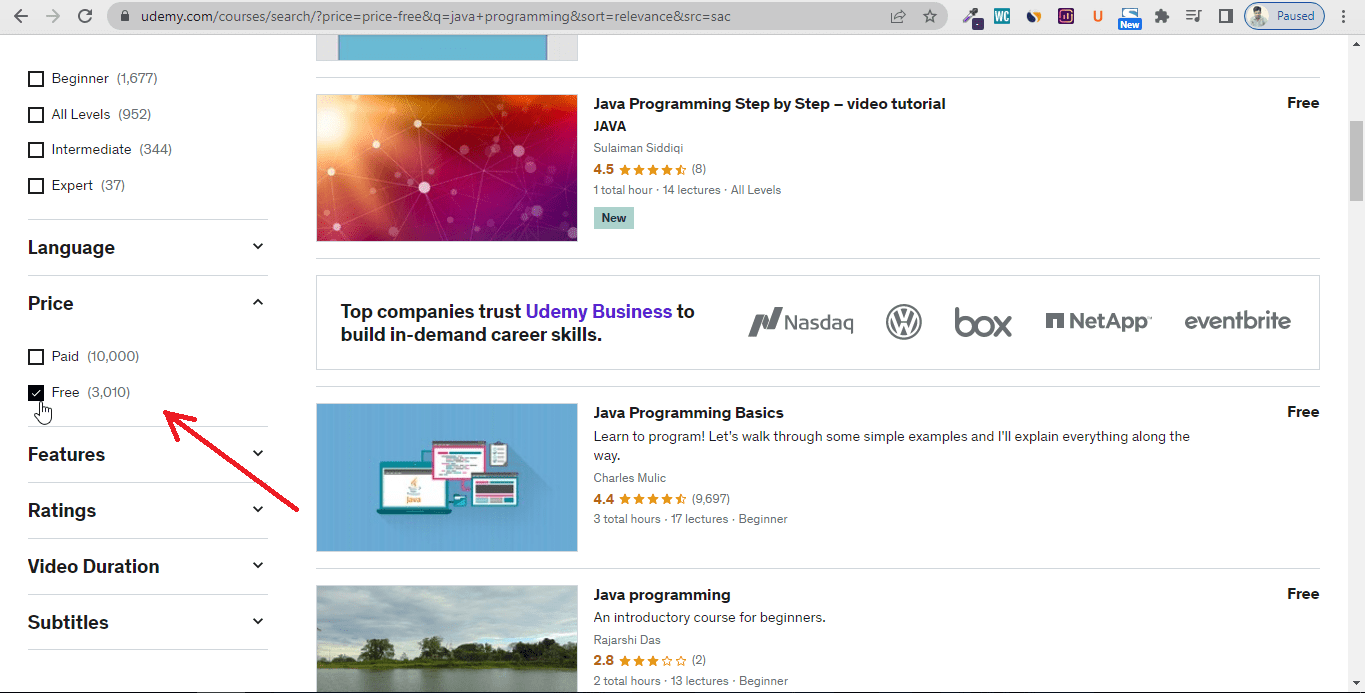Click the landscape photo course thumbnail
Image resolution: width=1365 pixels, height=693 pixels.
pos(447,639)
